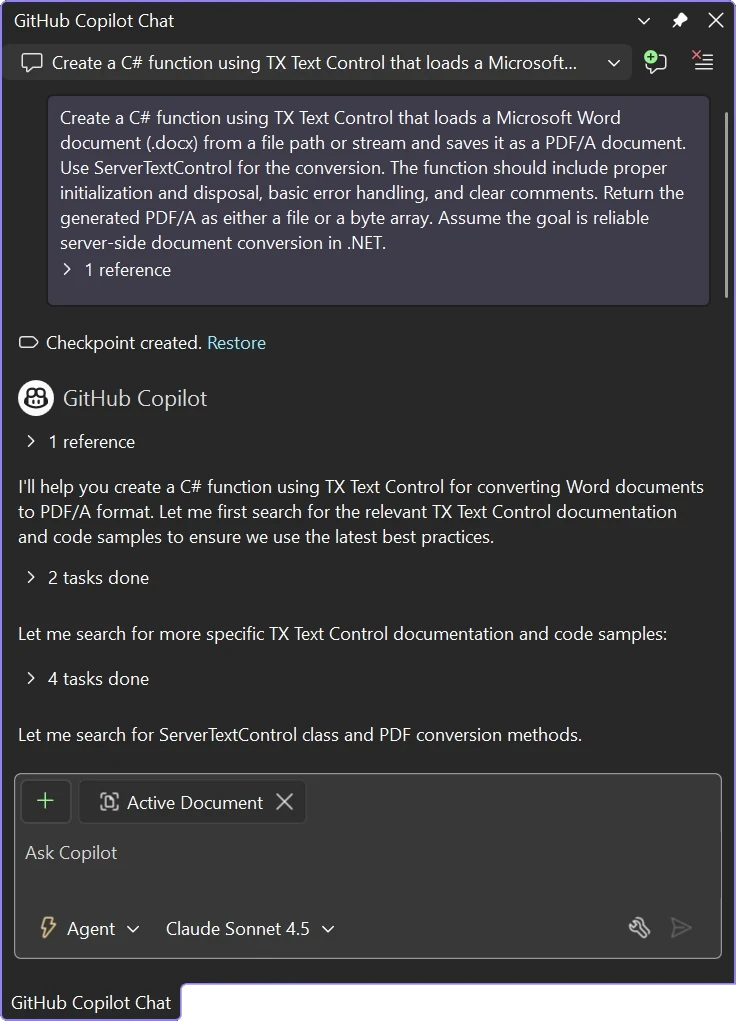The image size is (736, 1021).
Task: Pin the GitHub Copilot Chat window
Action: point(679,20)
